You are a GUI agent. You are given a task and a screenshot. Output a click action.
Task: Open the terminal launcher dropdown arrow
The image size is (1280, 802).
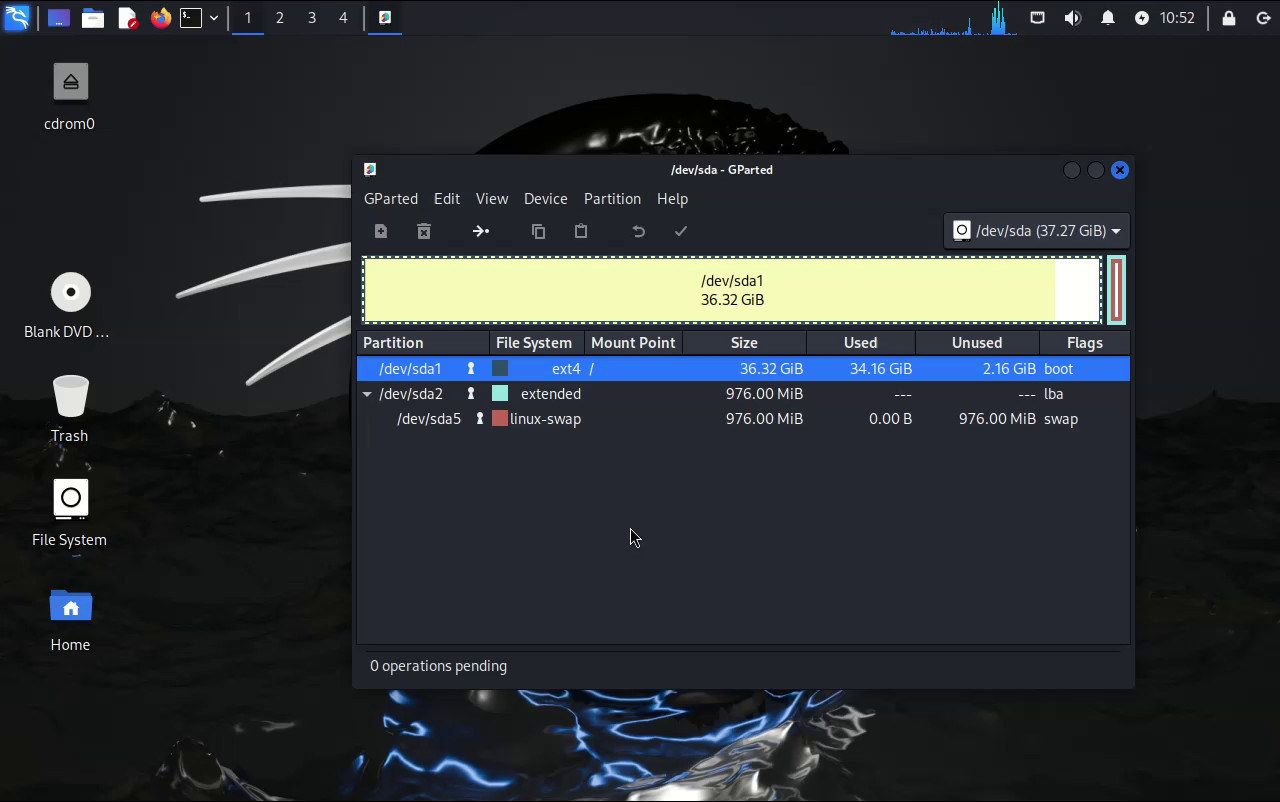click(x=213, y=18)
